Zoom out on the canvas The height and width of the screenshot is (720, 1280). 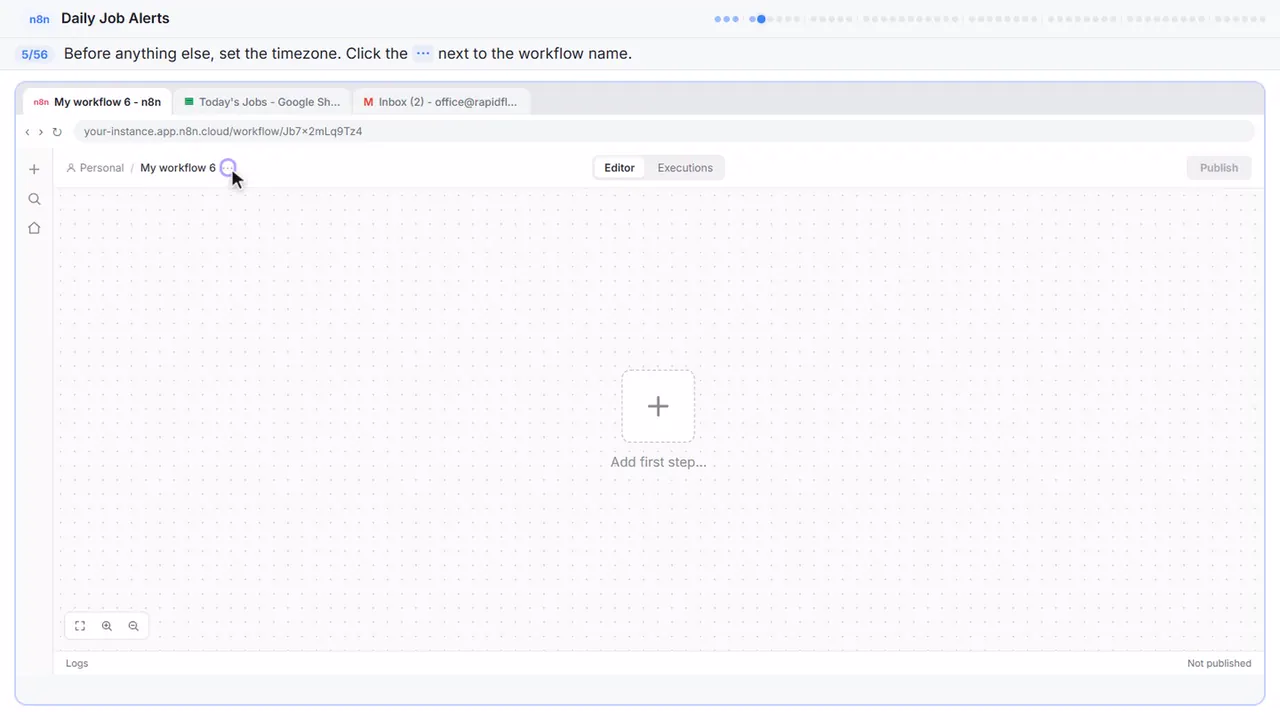pos(134,626)
